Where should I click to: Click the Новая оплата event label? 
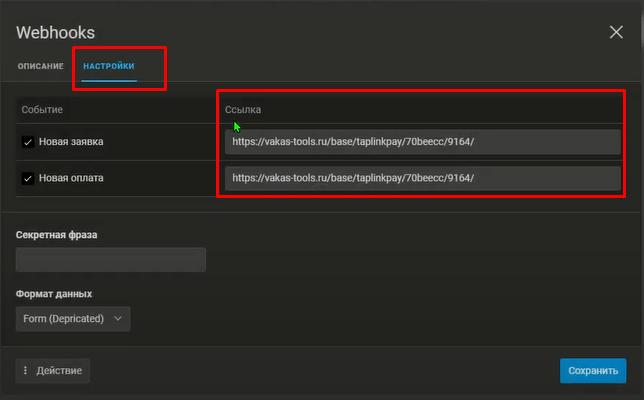point(71,179)
